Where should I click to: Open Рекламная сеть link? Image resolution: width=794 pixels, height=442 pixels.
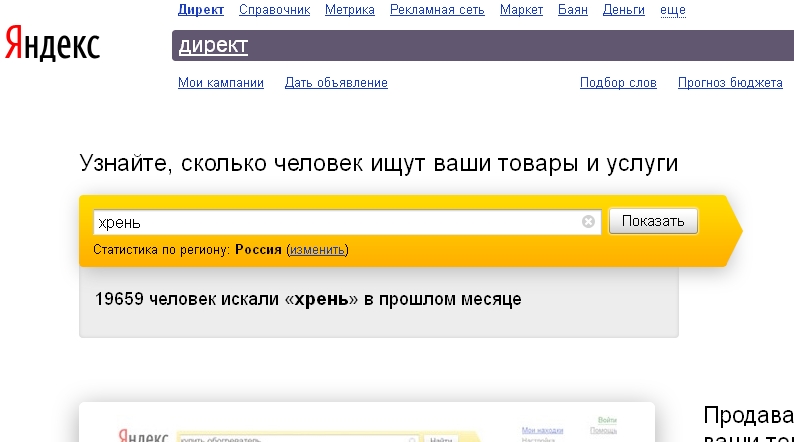tap(437, 10)
